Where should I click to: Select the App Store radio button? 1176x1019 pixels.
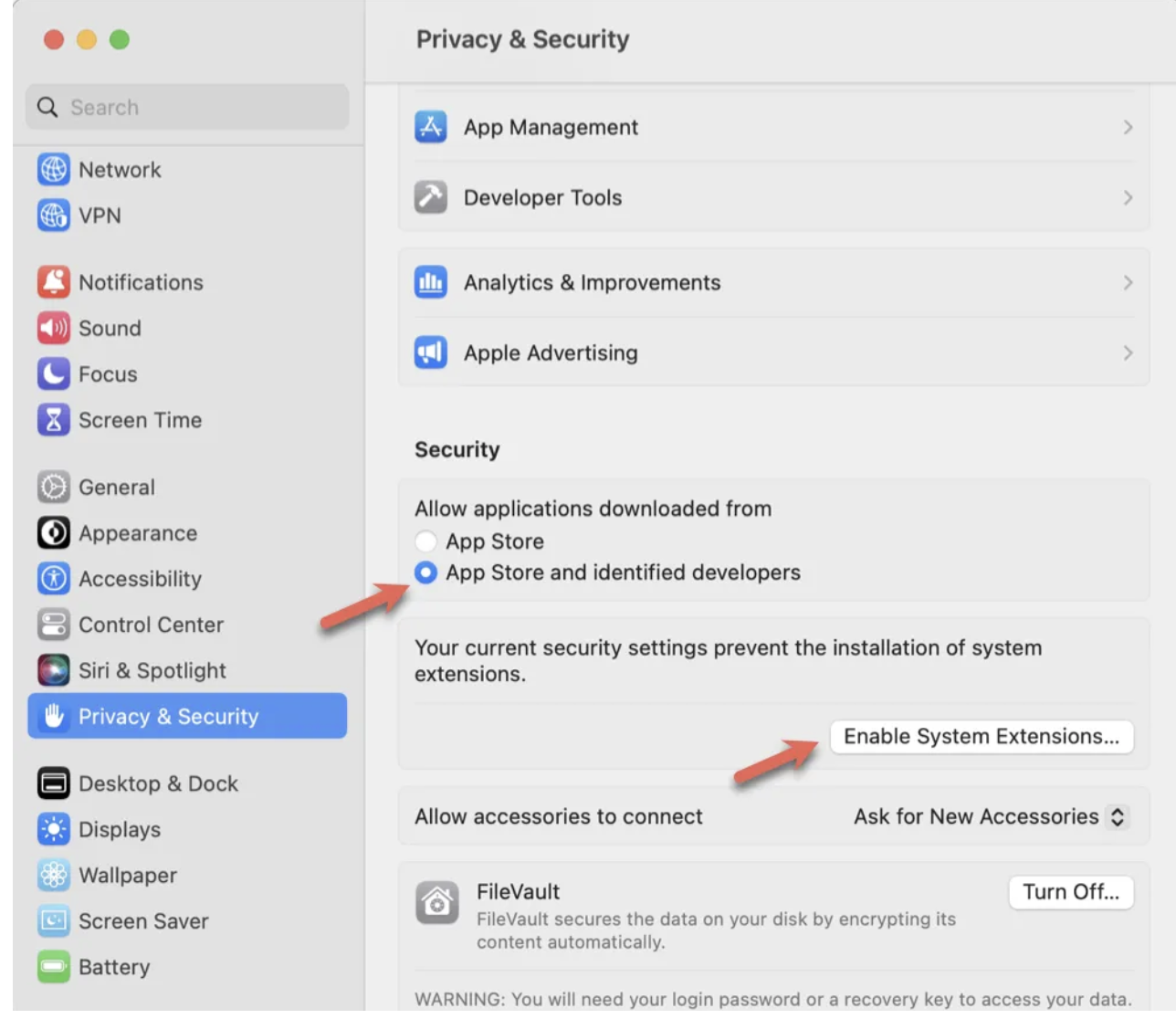coord(425,541)
